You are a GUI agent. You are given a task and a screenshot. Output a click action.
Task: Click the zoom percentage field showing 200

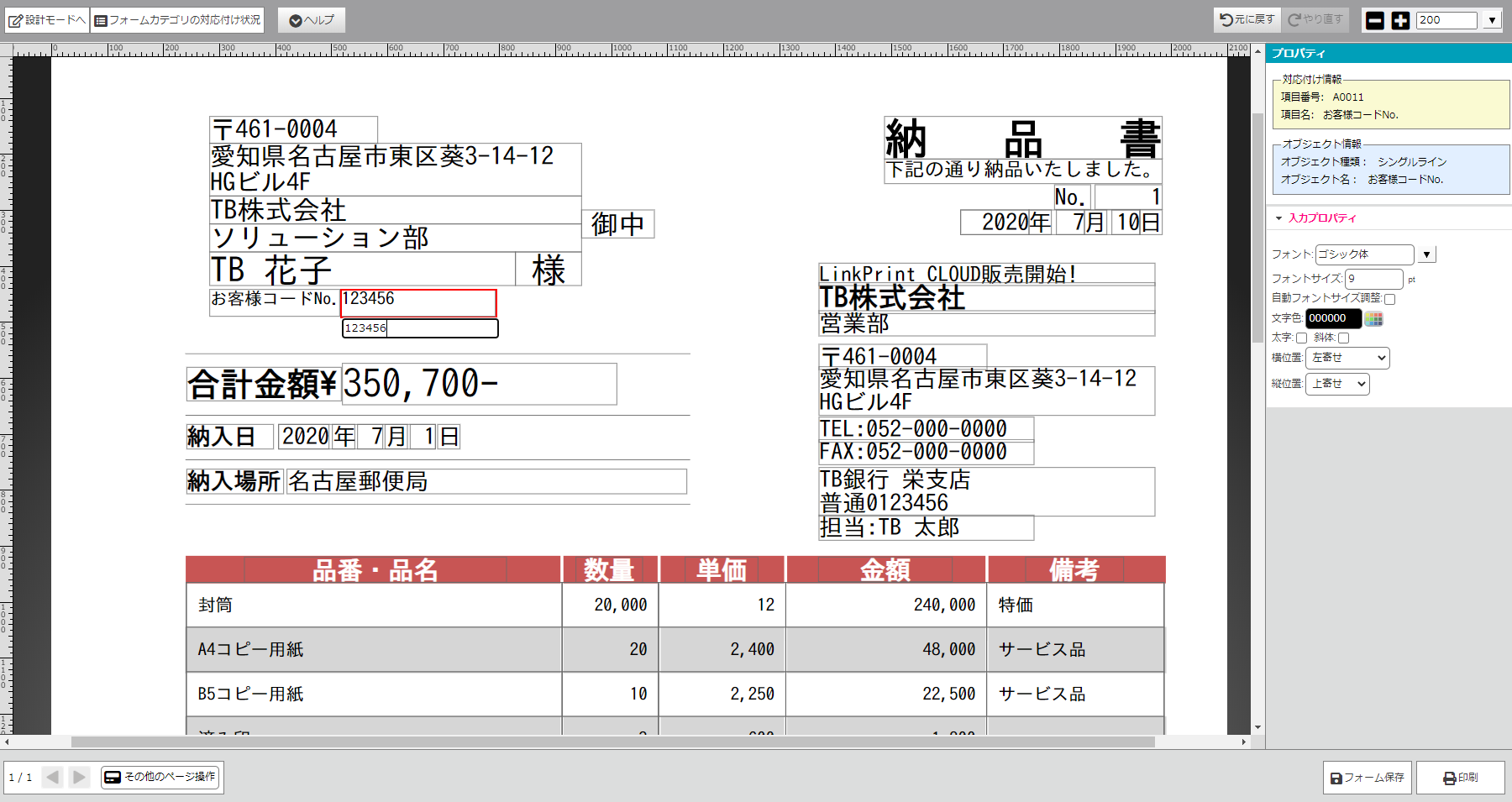(x=1446, y=20)
